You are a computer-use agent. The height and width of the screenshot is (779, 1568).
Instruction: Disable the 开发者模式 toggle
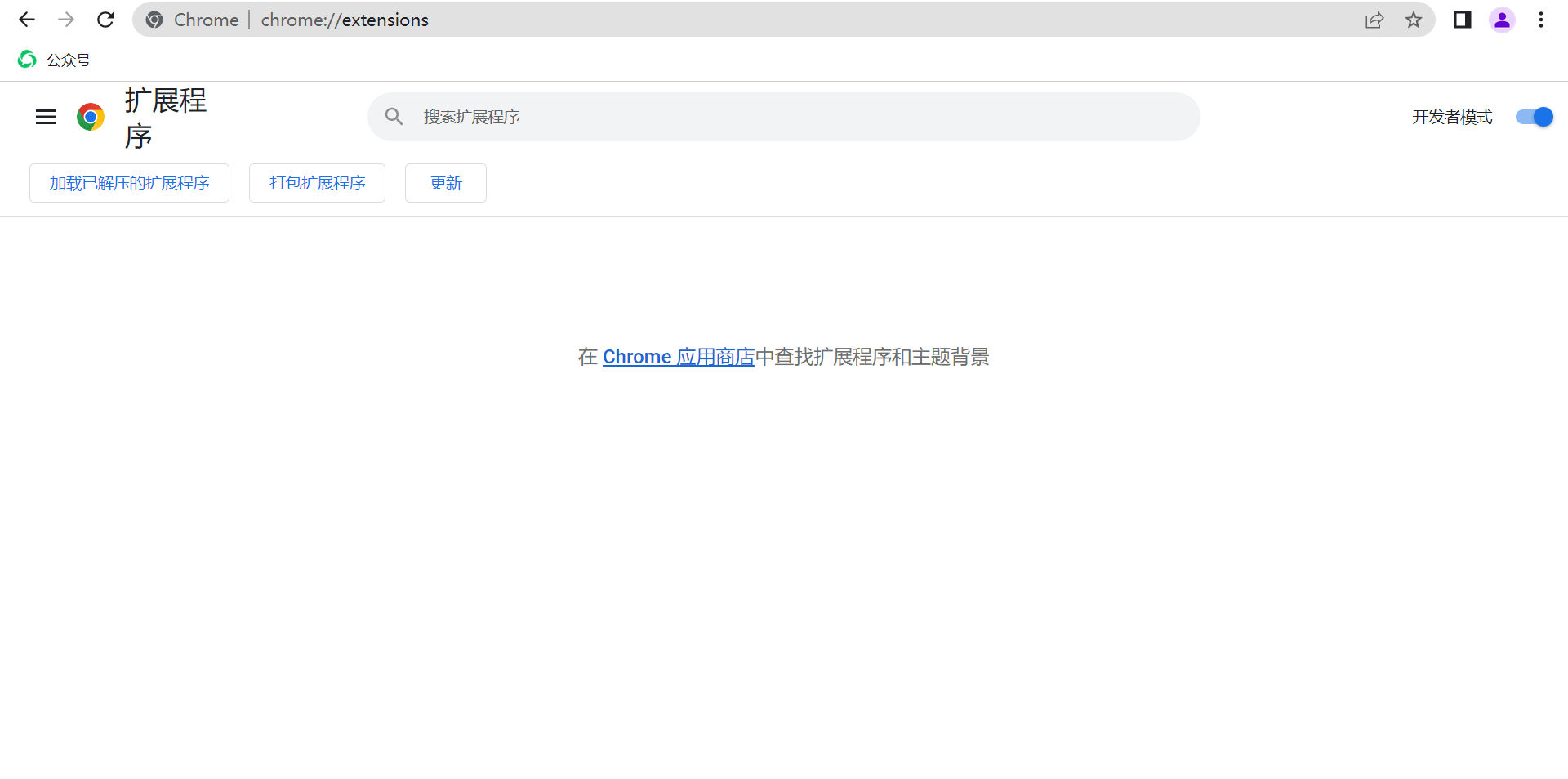pyautogui.click(x=1534, y=117)
